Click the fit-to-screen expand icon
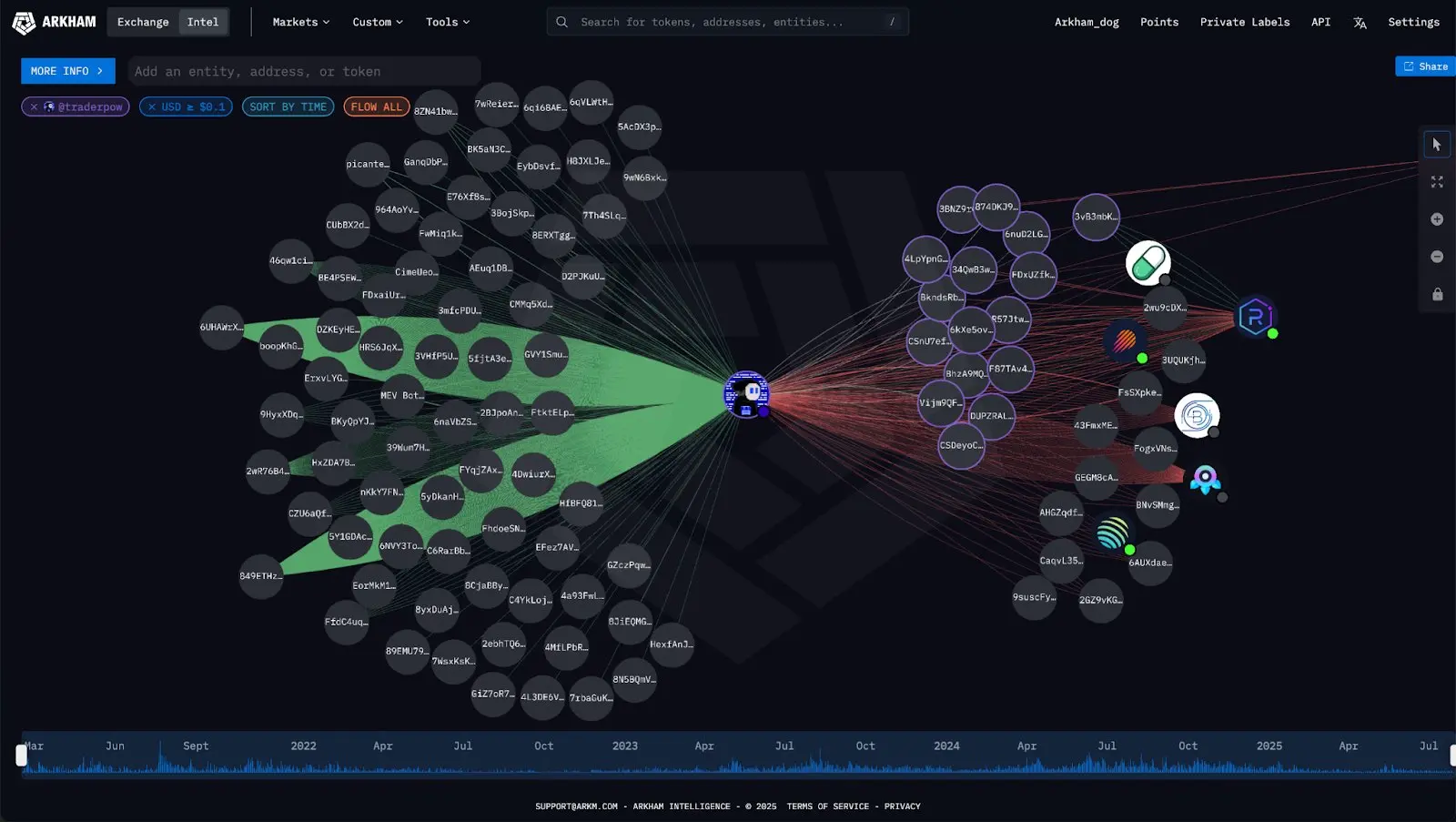The height and width of the screenshot is (822, 1456). 1437,182
